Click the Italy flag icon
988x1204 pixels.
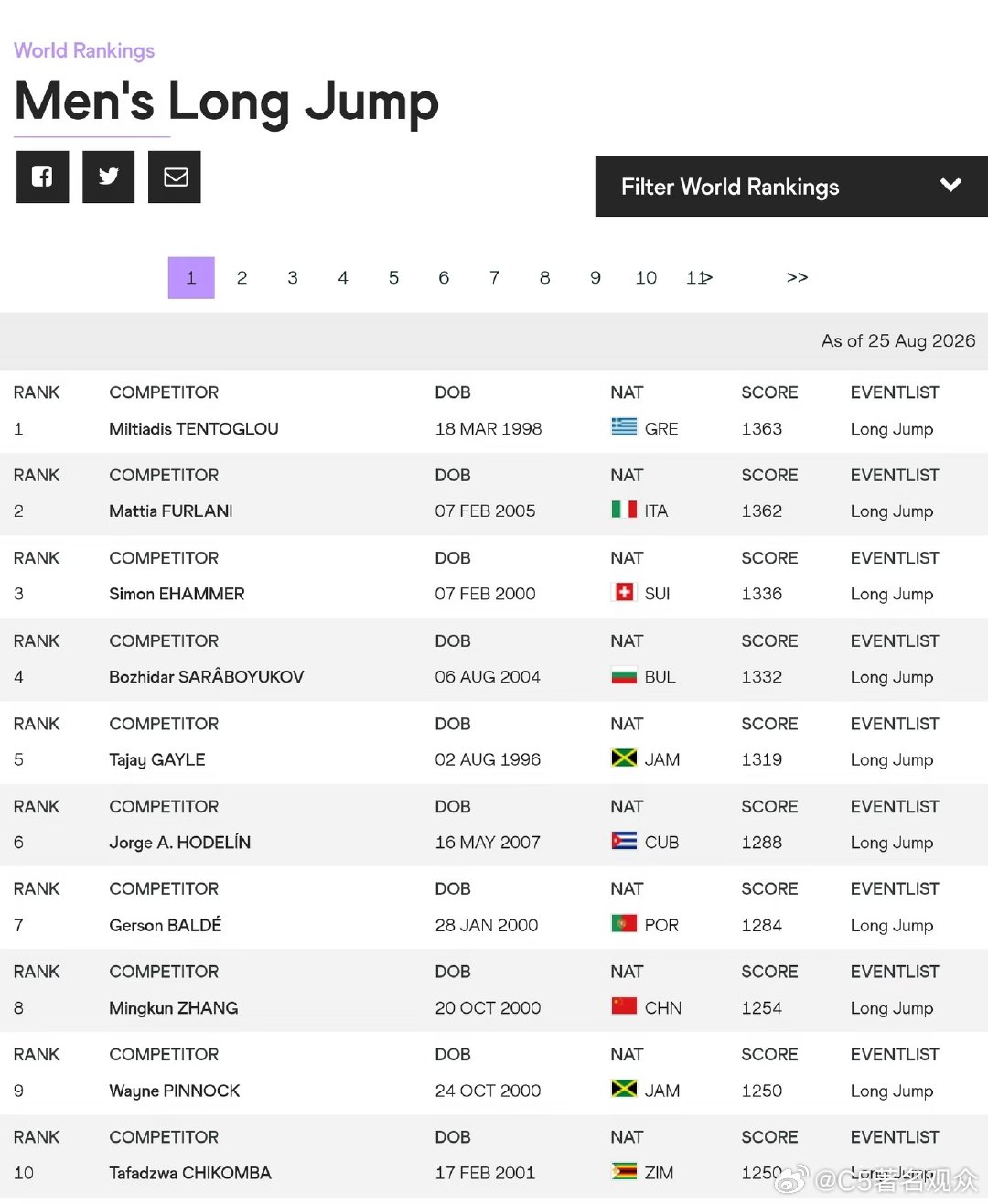[624, 509]
